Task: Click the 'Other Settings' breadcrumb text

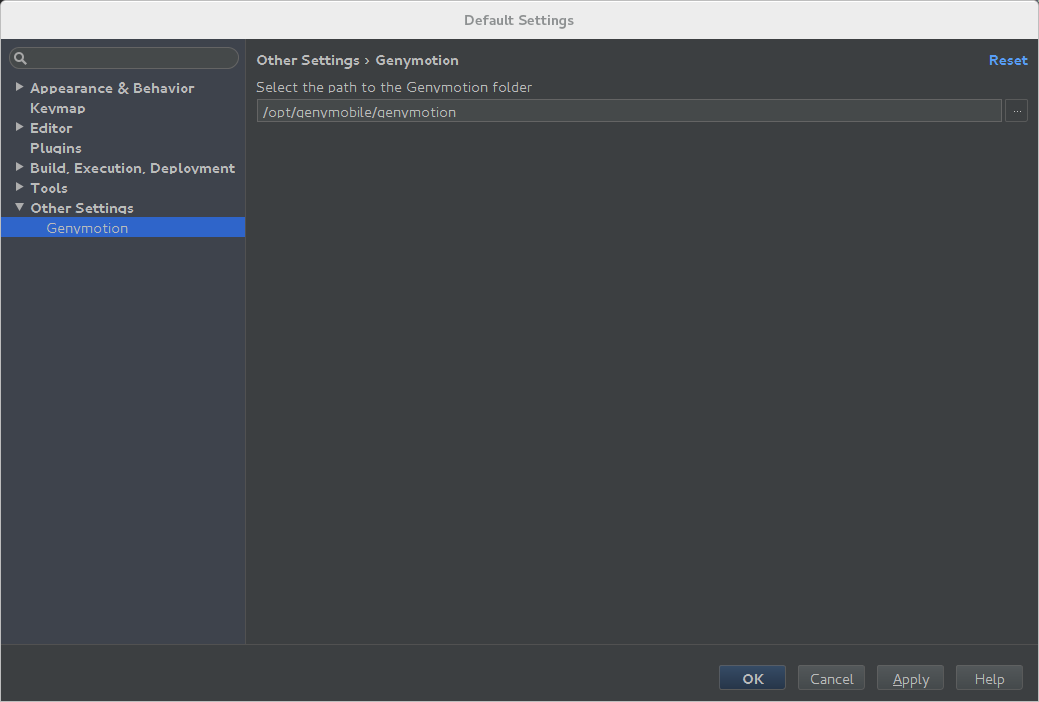Action: point(308,60)
